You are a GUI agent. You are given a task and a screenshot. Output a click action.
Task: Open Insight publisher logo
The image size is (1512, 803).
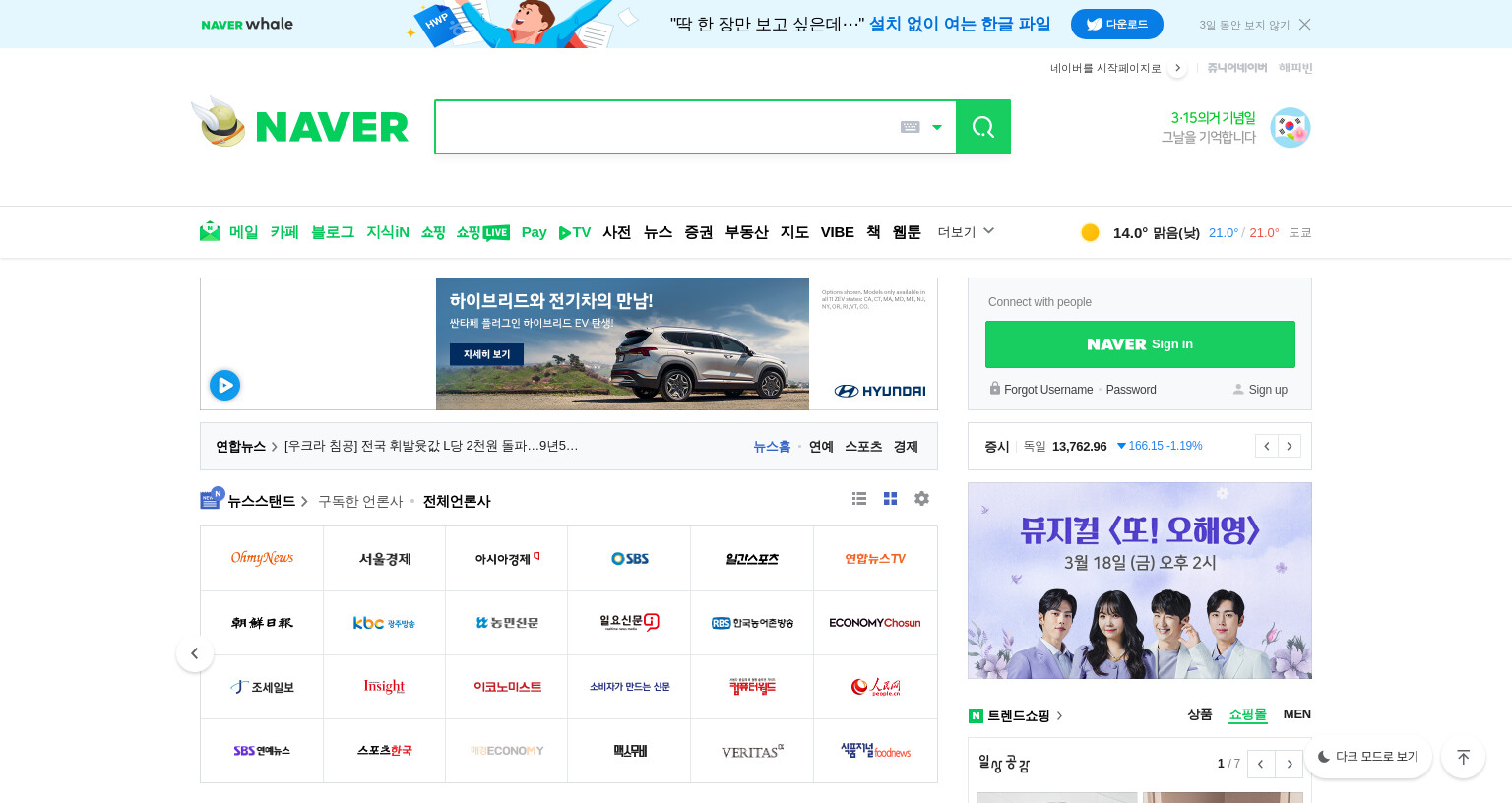point(384,687)
